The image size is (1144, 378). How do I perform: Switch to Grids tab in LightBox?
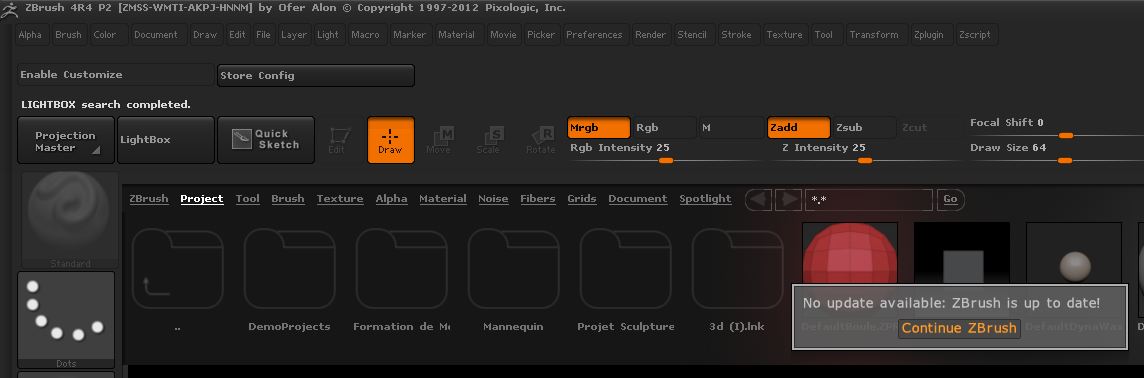581,198
